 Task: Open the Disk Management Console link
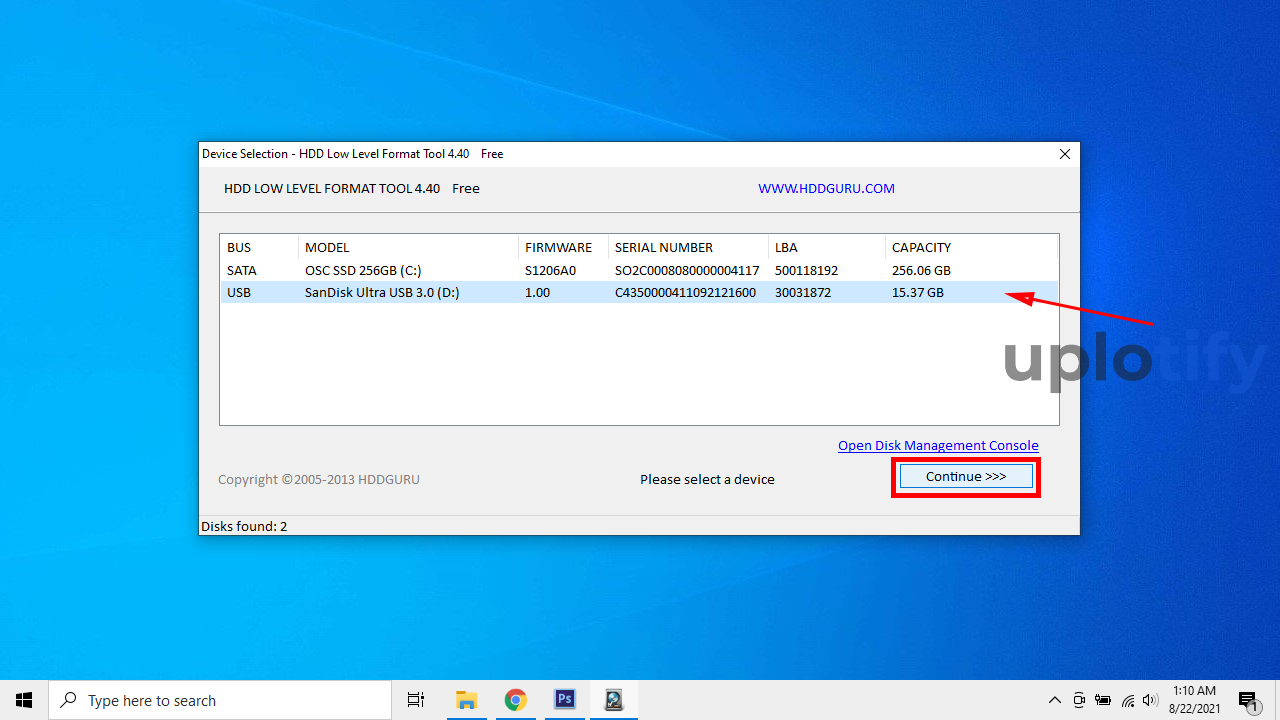click(x=938, y=445)
